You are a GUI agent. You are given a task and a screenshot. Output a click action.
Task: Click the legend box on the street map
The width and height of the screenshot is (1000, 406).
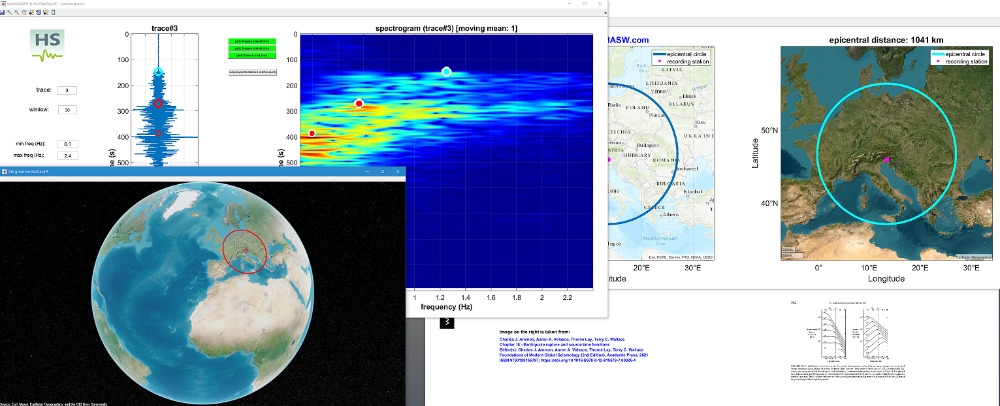click(x=680, y=57)
